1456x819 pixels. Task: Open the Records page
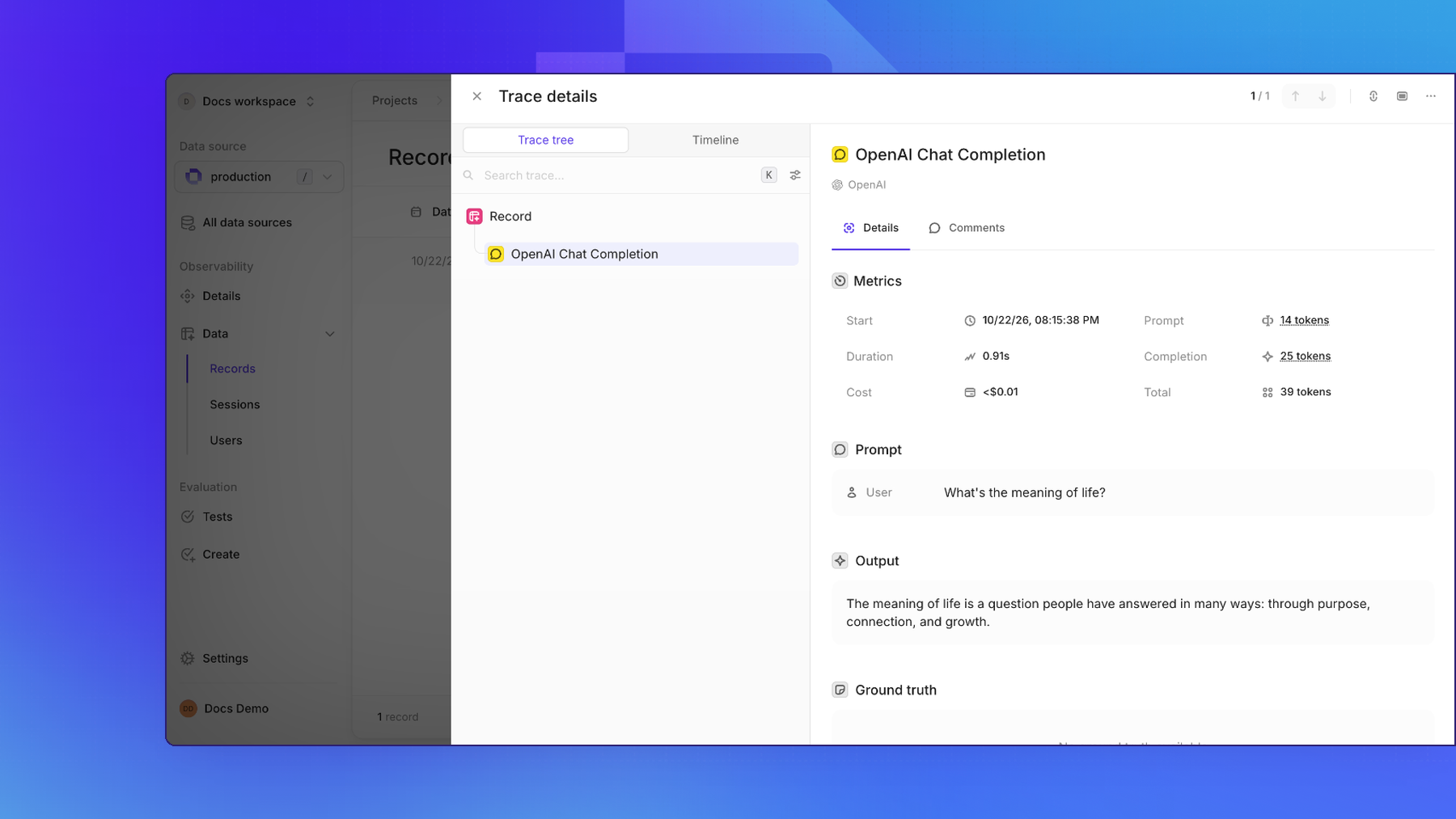[x=232, y=369]
